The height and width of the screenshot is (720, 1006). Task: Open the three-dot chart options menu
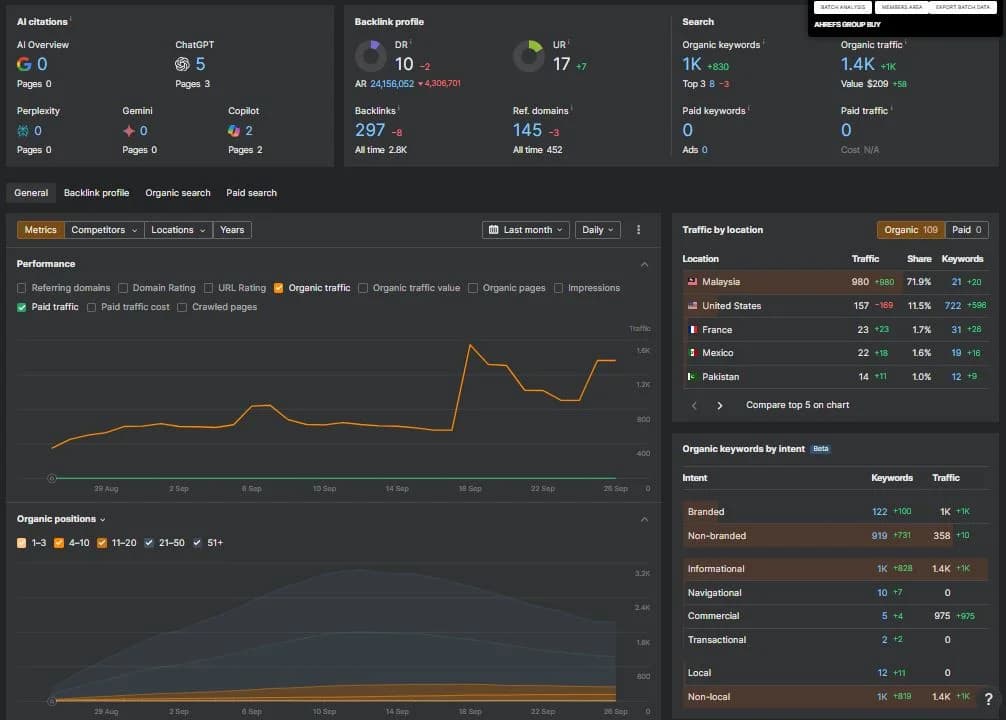pyautogui.click(x=638, y=230)
